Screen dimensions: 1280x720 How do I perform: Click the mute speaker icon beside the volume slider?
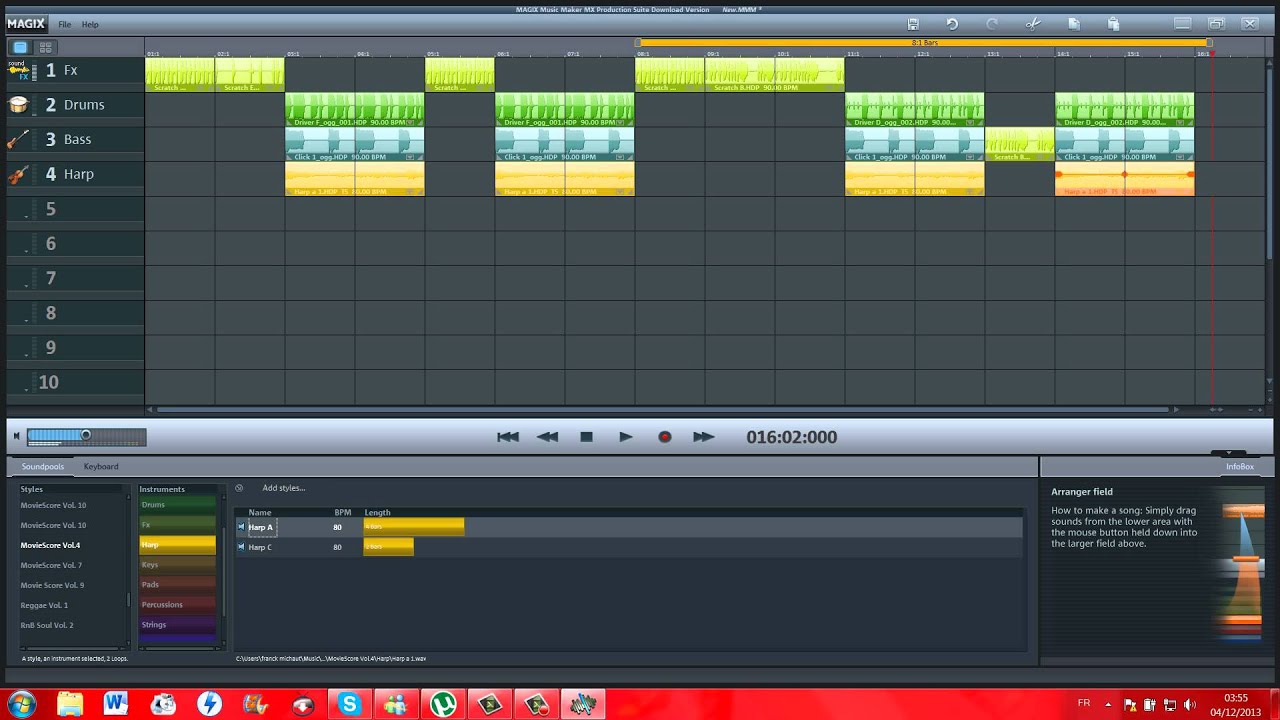point(16,436)
